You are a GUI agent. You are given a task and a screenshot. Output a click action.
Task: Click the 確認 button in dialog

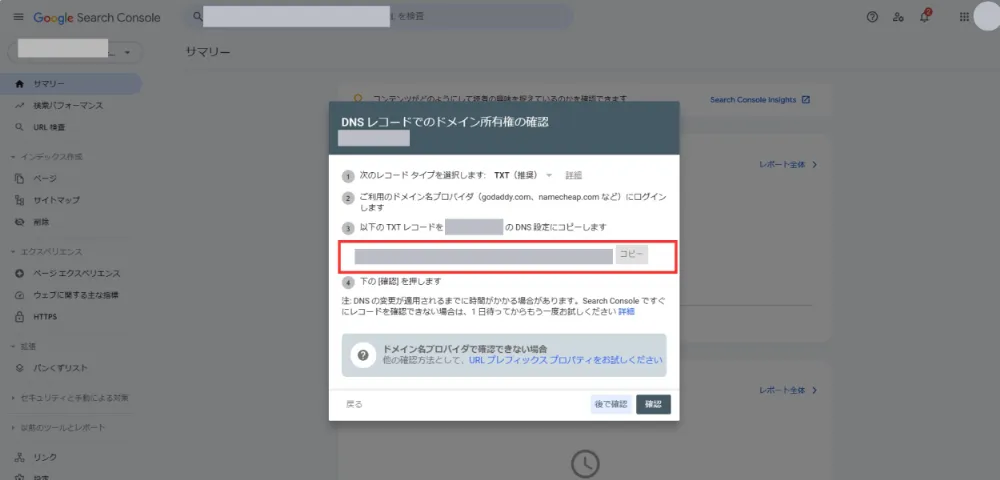point(653,404)
